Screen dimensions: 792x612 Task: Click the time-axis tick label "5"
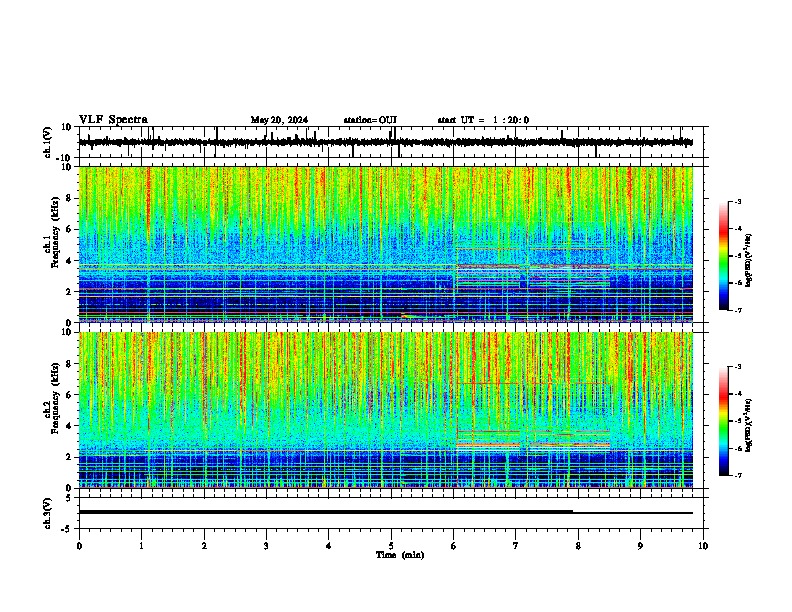pos(391,545)
